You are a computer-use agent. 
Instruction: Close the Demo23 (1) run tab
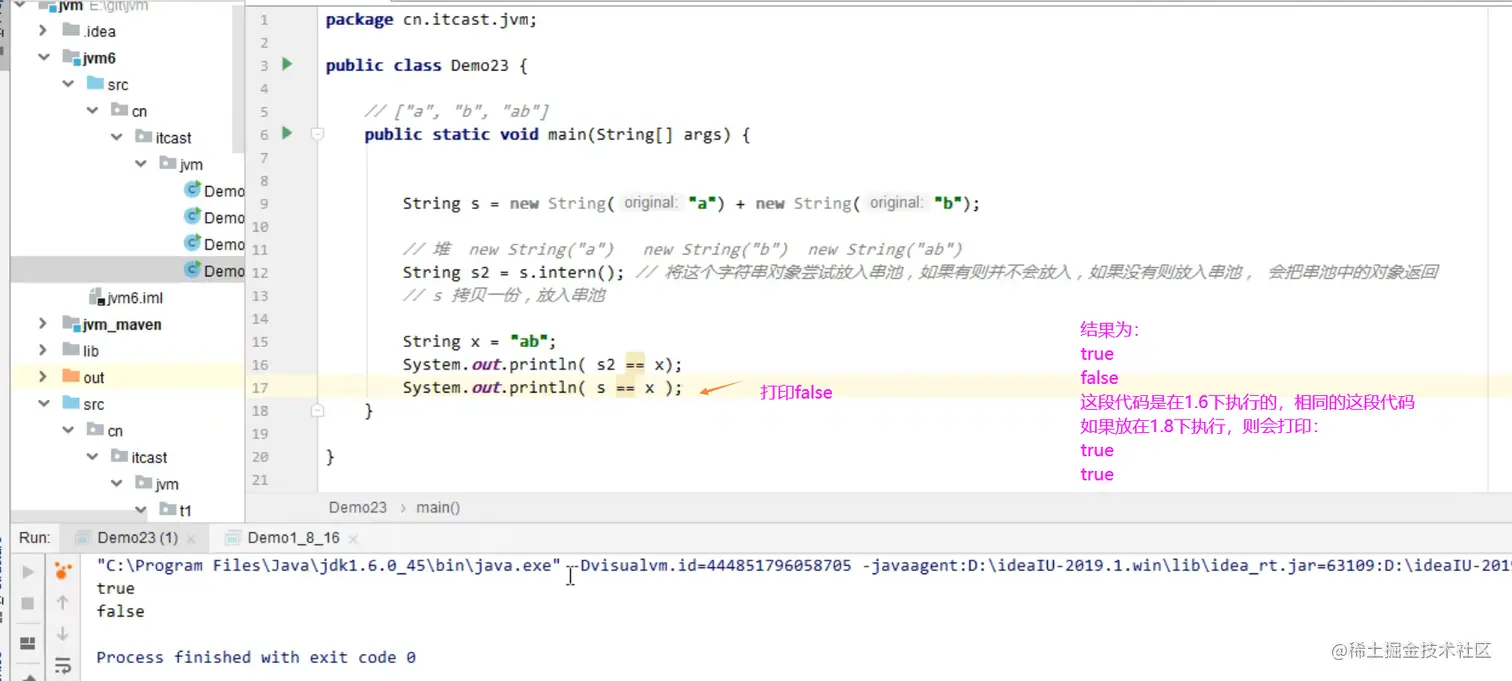192,538
